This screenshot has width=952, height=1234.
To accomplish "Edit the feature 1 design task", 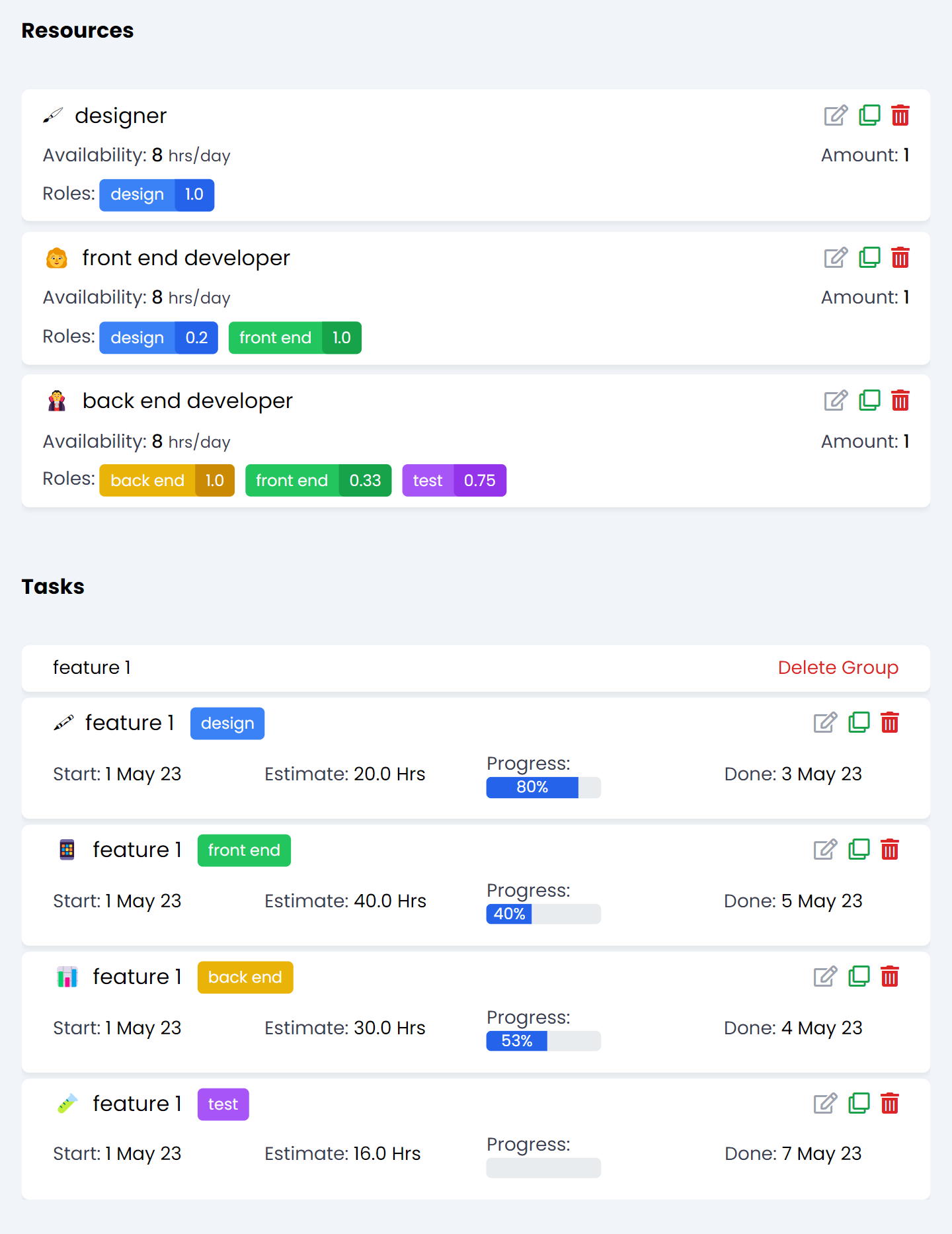I will point(824,723).
